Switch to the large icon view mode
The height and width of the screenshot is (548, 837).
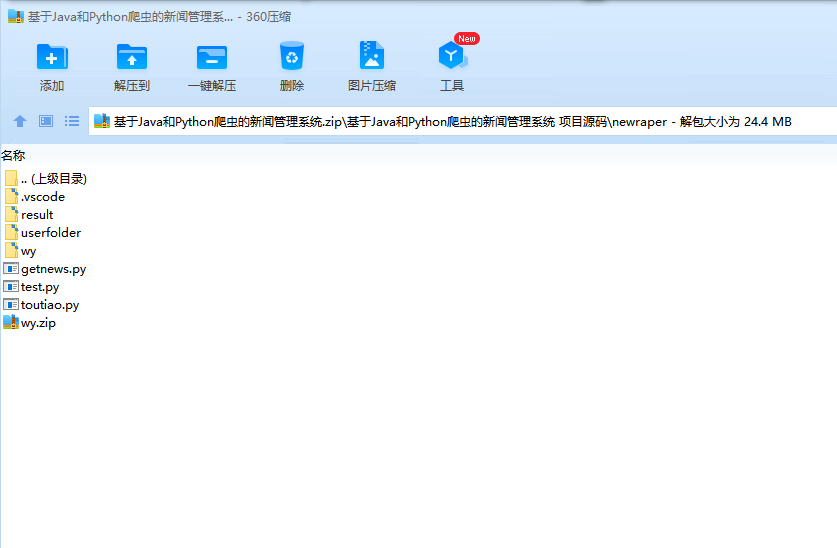46,122
